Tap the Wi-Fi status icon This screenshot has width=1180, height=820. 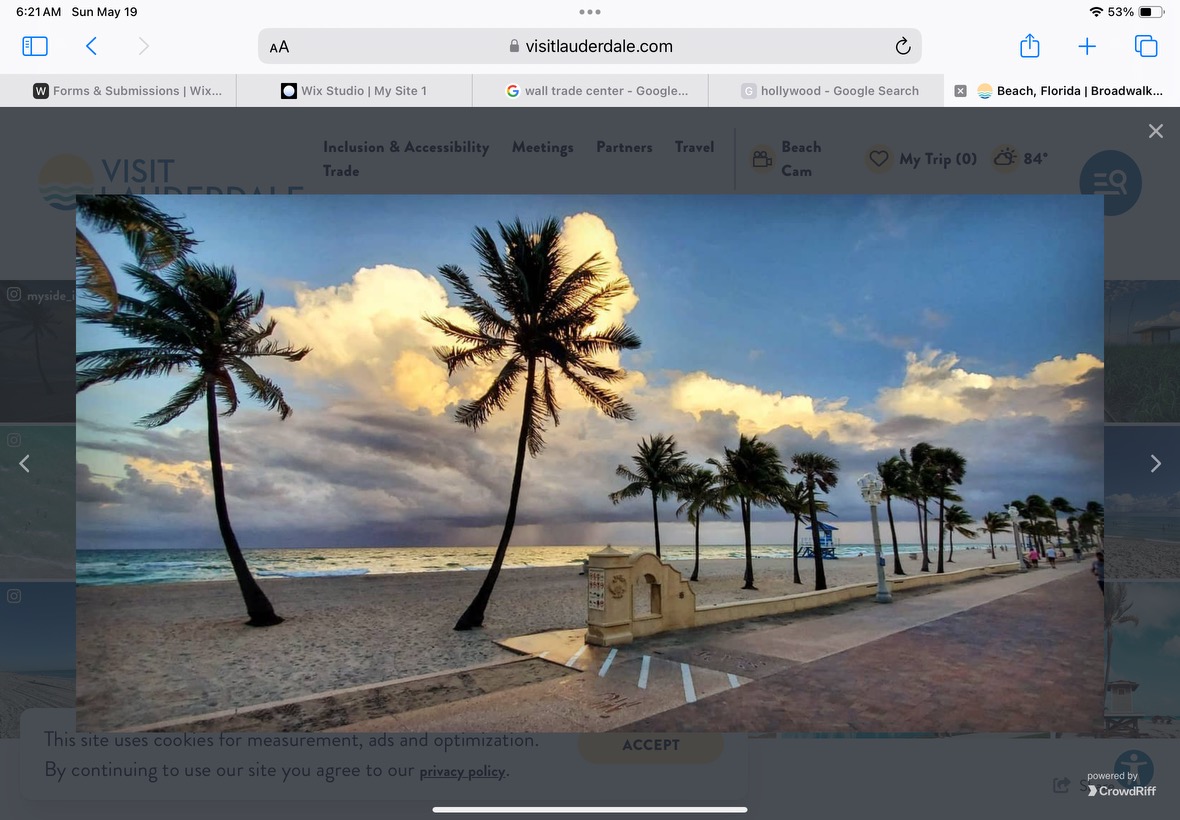click(x=1096, y=12)
